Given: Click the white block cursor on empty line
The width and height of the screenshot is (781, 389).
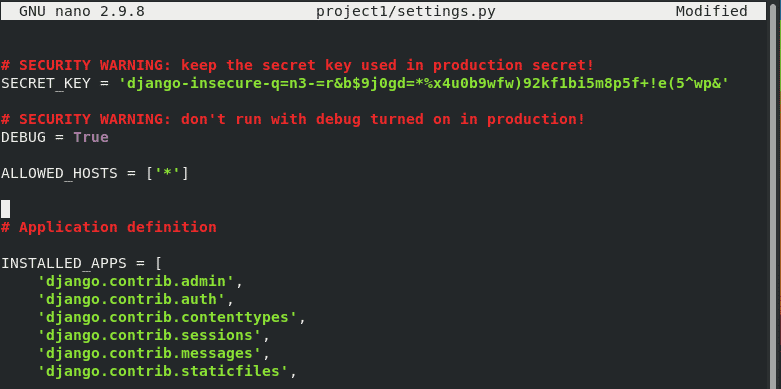Looking at the screenshot, I should pyautogui.click(x=5, y=209).
